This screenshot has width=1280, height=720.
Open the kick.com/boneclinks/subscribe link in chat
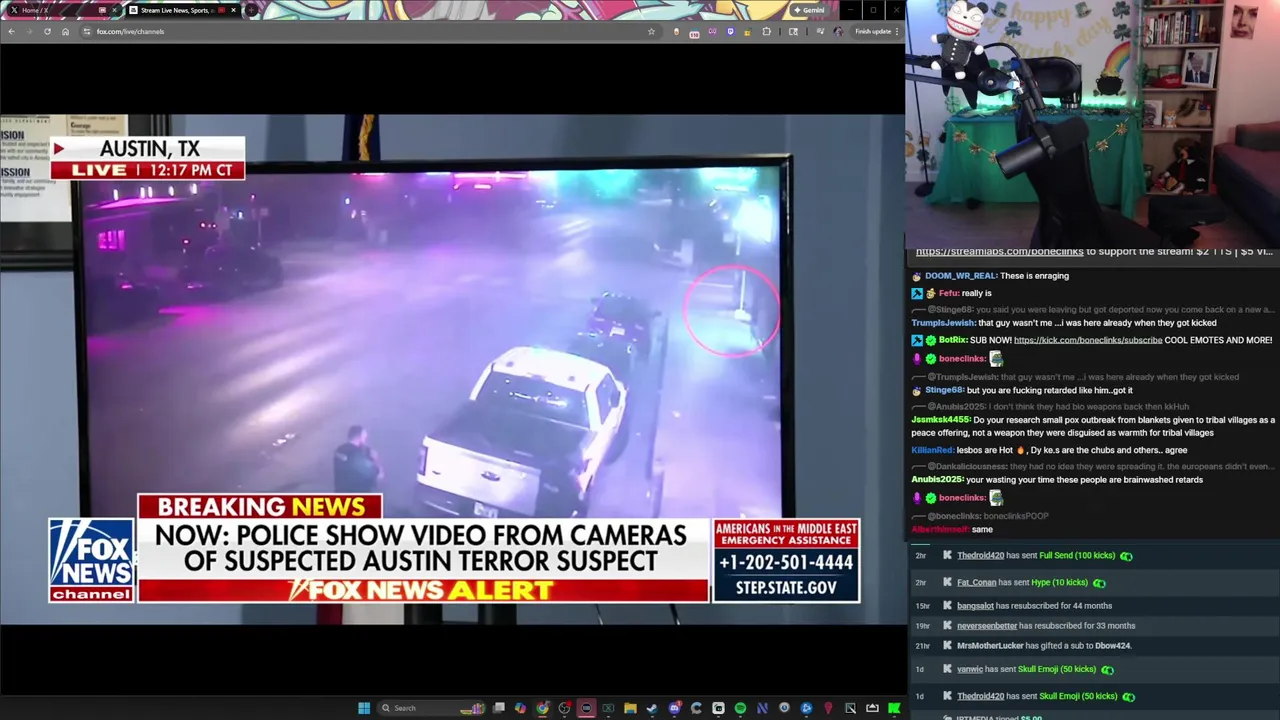[1088, 340]
